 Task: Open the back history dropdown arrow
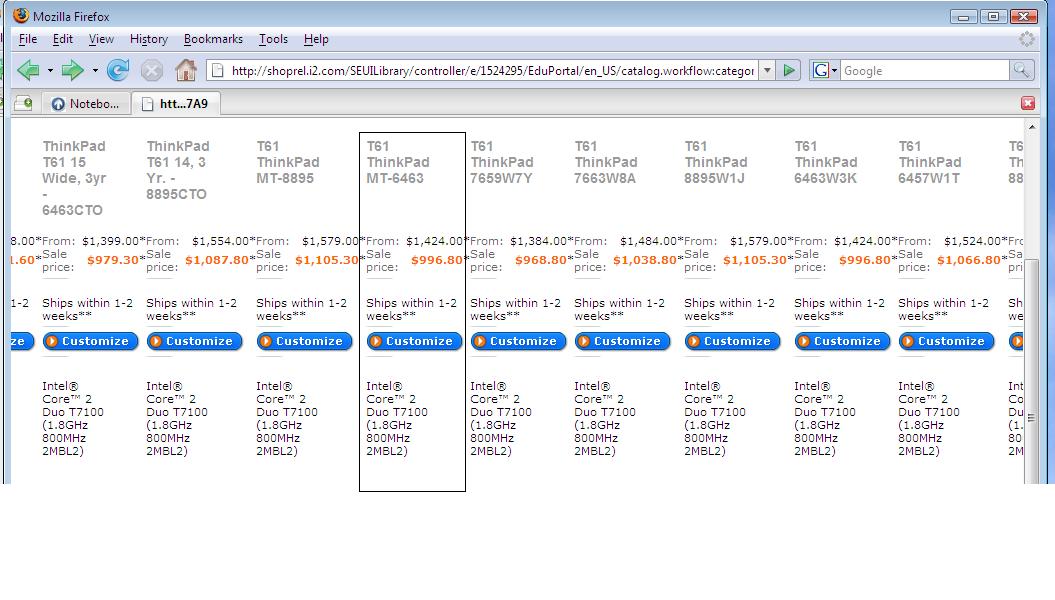coord(50,70)
